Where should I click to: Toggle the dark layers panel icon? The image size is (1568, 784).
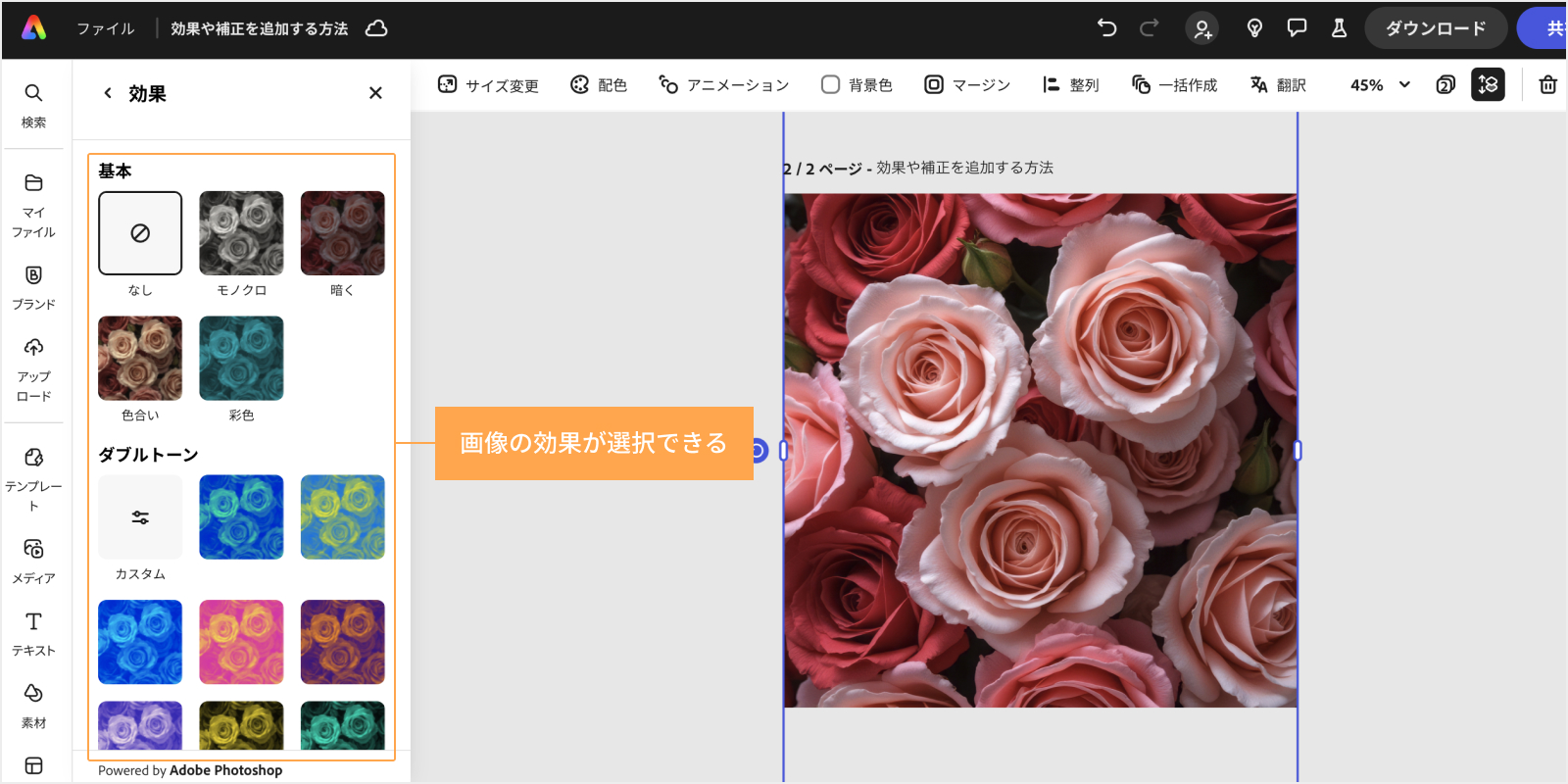[x=1488, y=85]
